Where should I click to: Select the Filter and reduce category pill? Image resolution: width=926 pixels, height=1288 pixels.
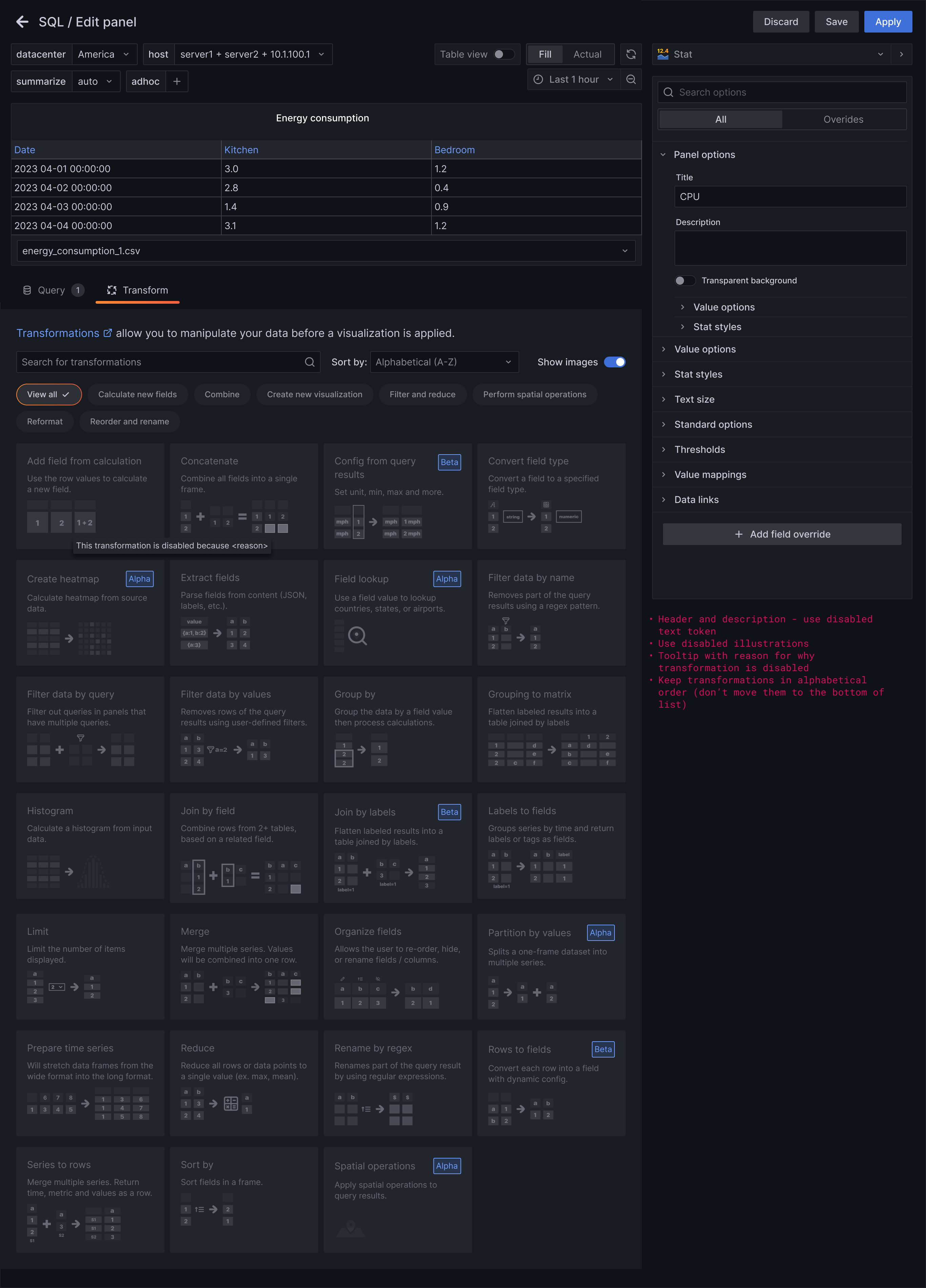coord(422,394)
